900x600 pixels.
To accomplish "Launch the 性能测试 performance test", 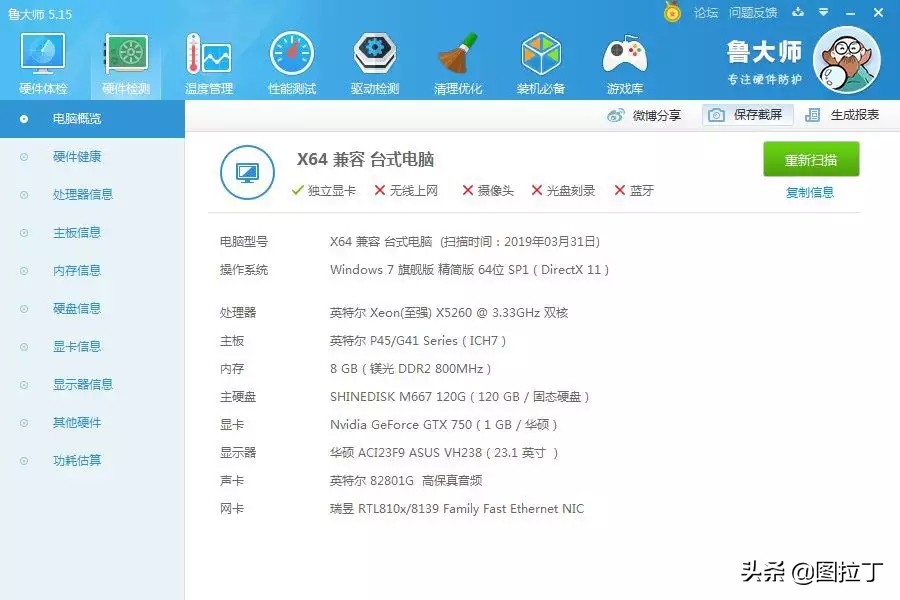I will click(291, 60).
